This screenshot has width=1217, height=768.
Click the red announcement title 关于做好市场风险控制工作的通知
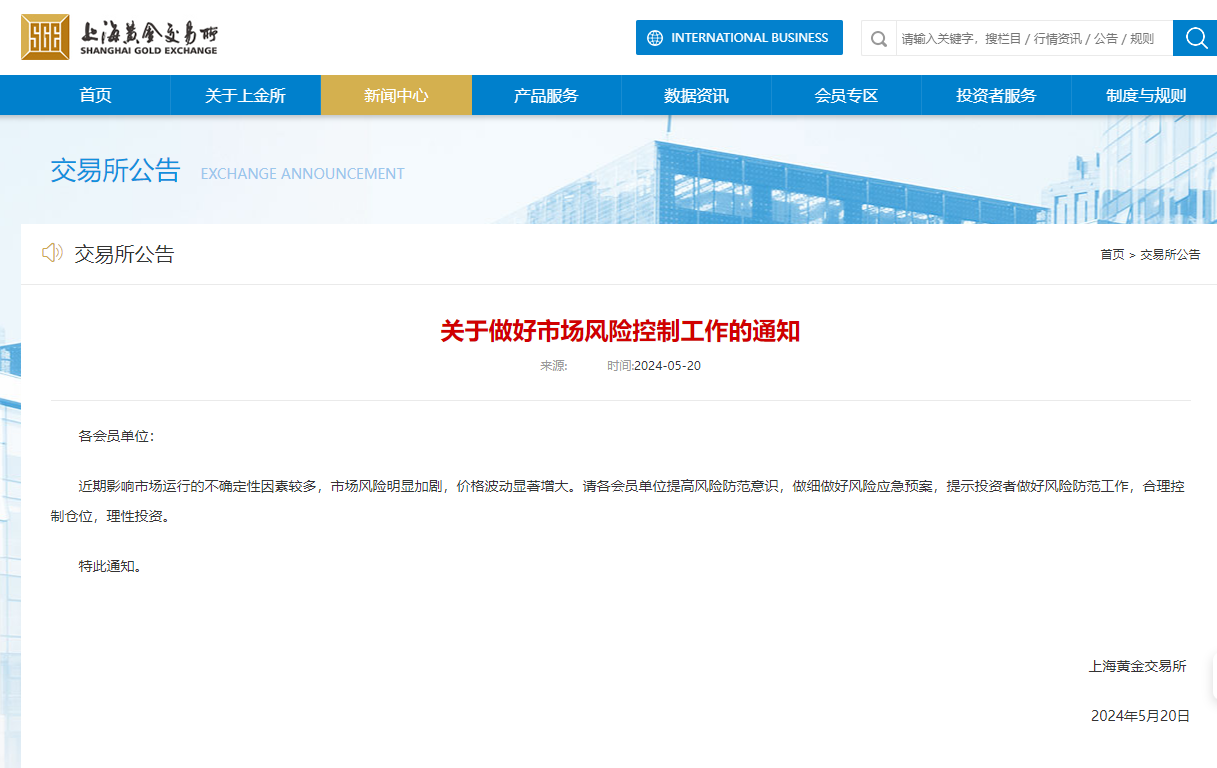click(620, 331)
